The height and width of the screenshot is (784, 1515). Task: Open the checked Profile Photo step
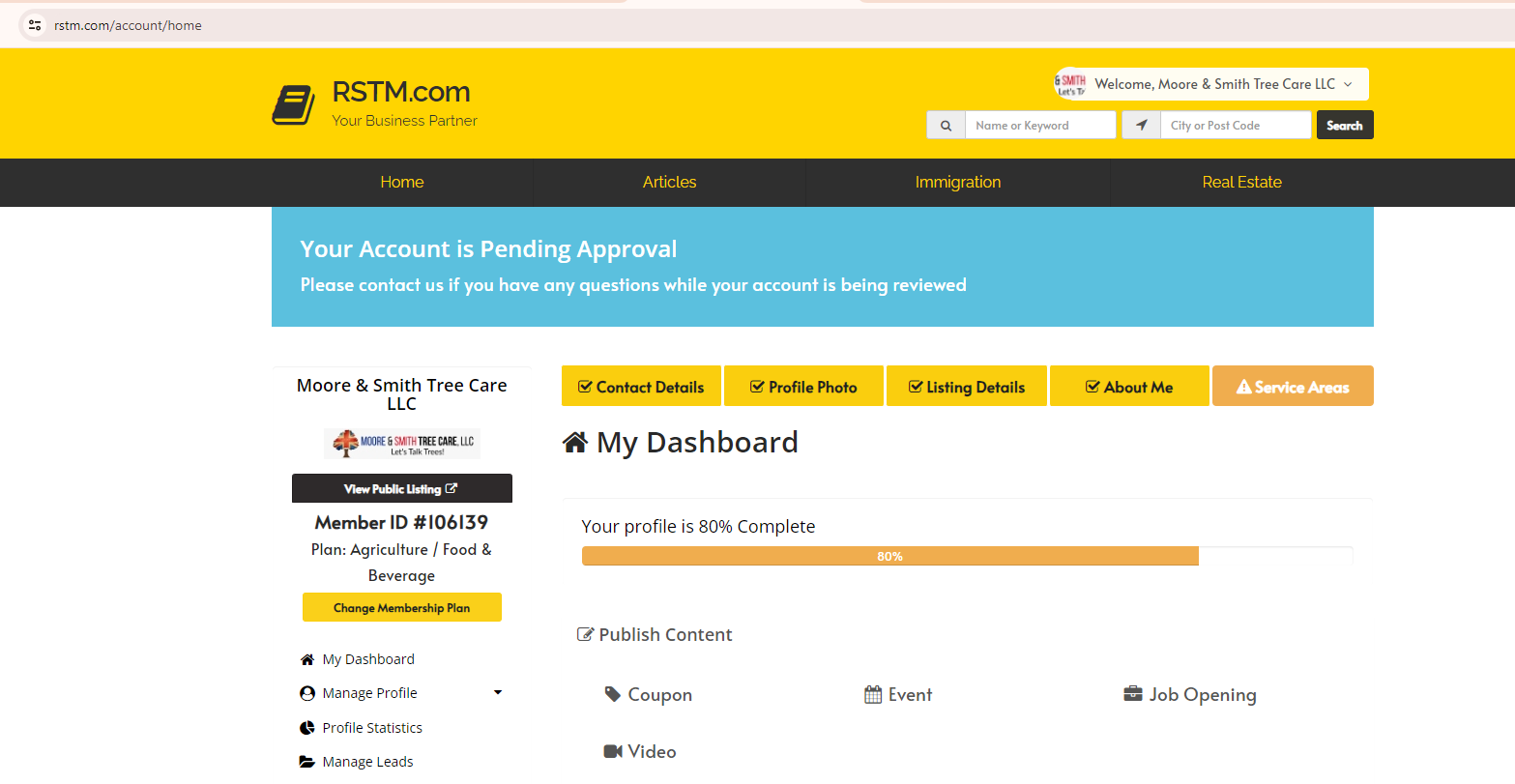click(803, 387)
